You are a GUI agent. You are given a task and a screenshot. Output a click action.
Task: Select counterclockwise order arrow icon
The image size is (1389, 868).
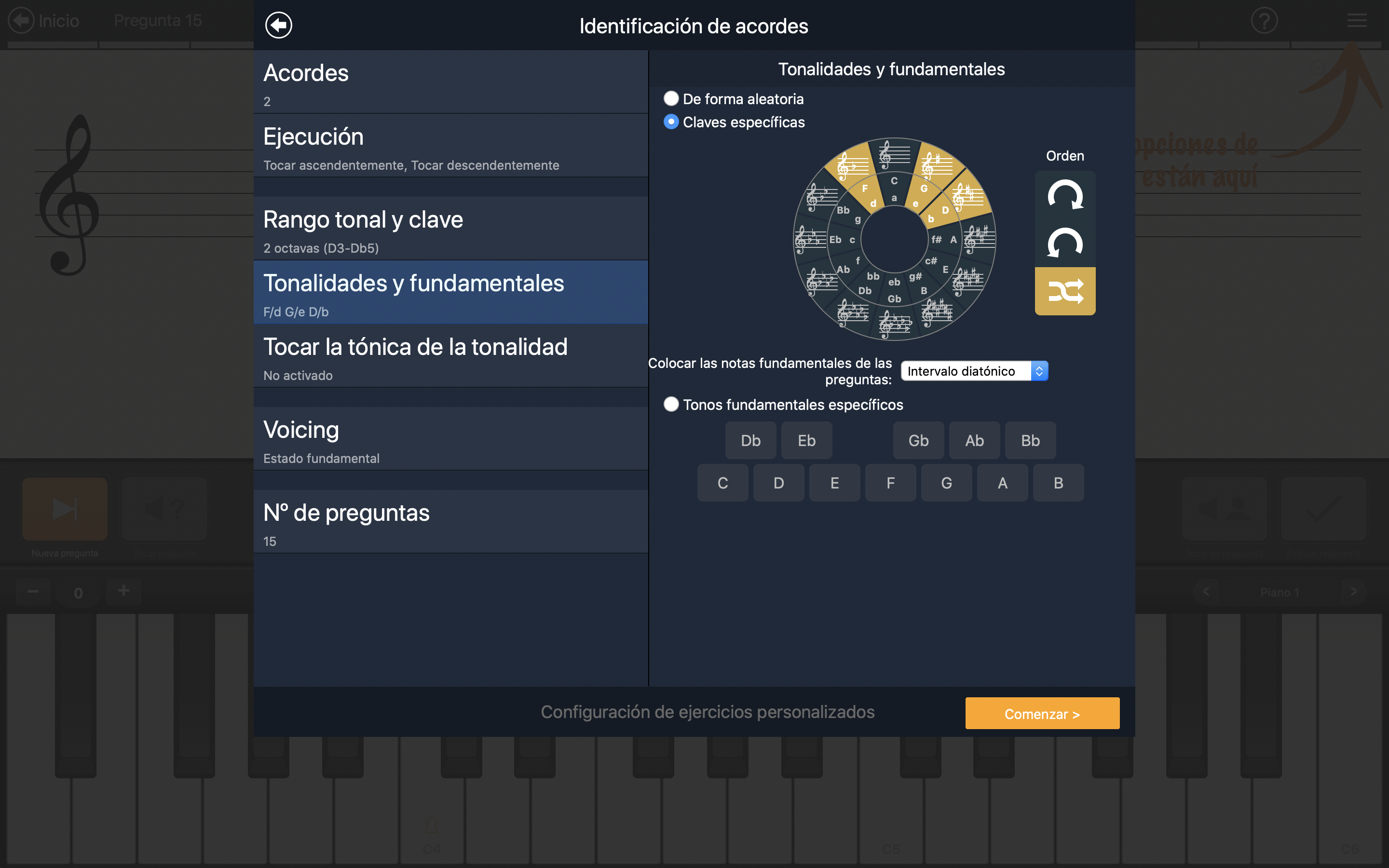[x=1065, y=244]
